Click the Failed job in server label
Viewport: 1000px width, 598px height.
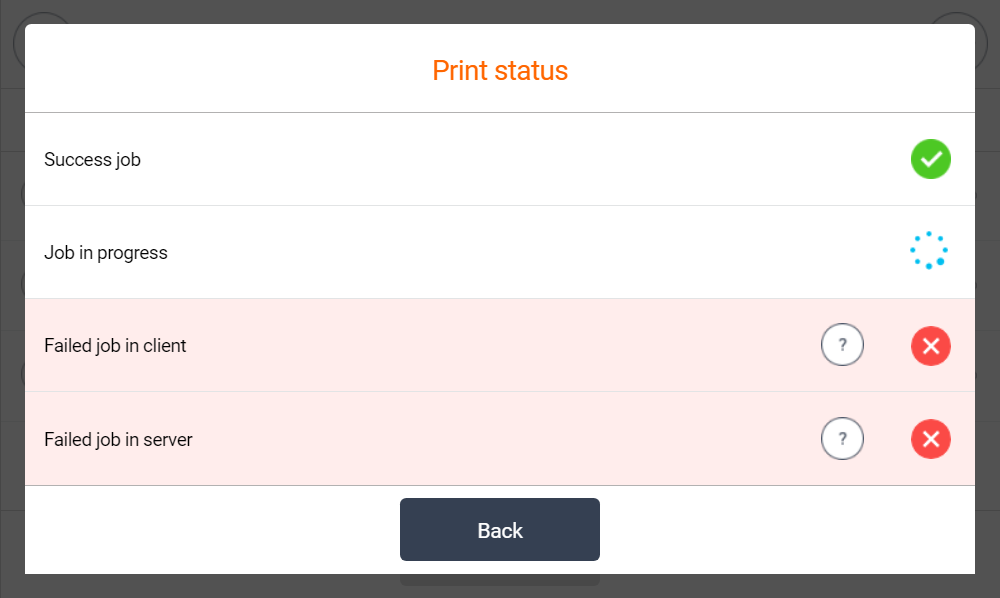118,439
